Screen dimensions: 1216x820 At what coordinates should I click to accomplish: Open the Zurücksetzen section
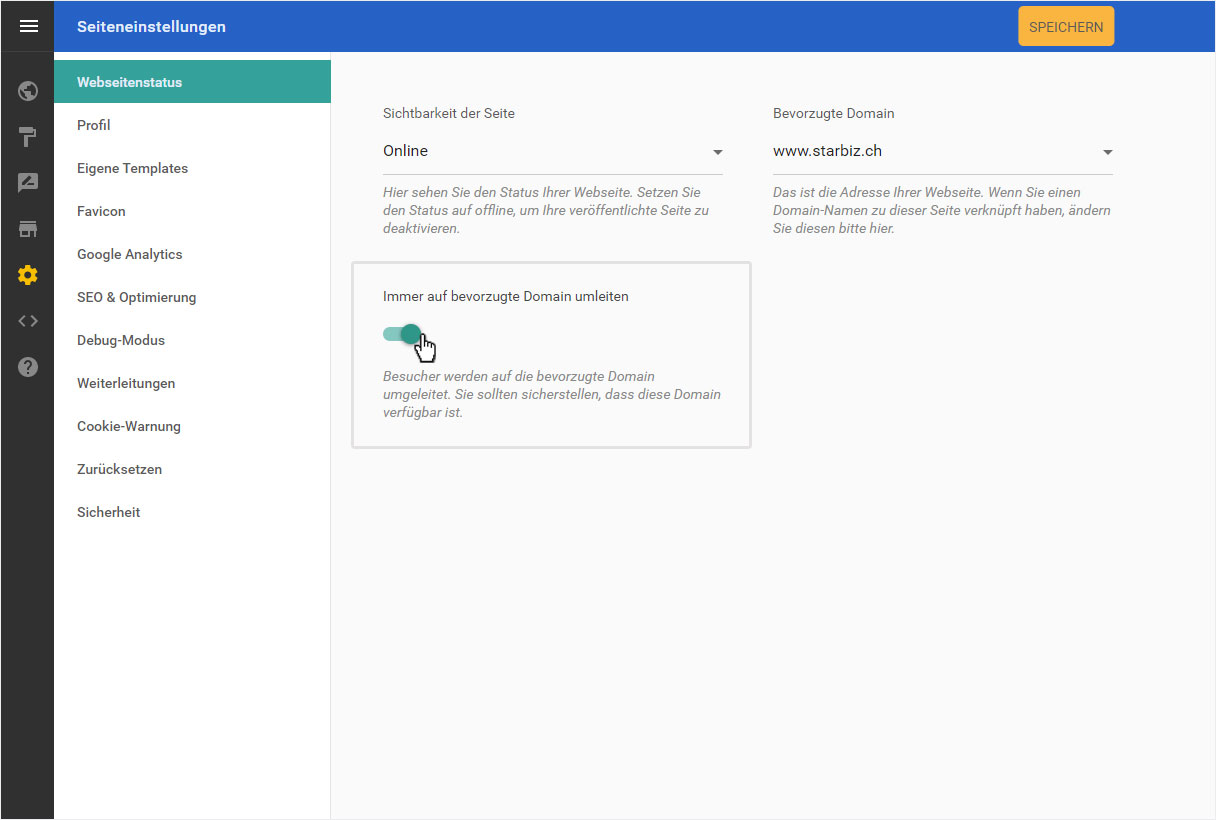[192, 469]
